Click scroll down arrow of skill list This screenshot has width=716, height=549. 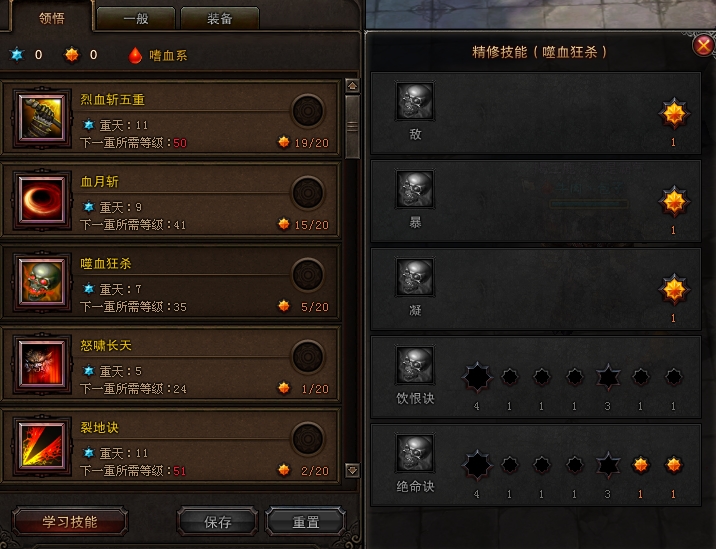click(x=352, y=470)
